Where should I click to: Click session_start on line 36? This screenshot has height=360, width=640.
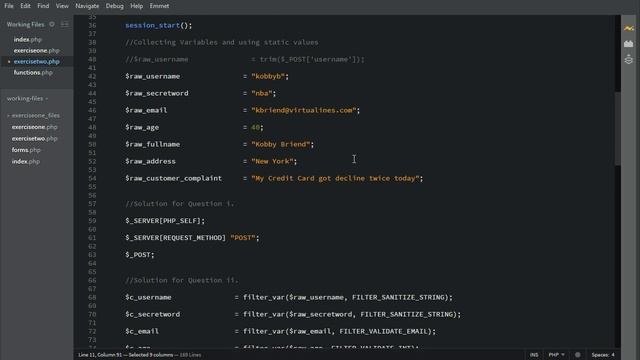coord(152,25)
